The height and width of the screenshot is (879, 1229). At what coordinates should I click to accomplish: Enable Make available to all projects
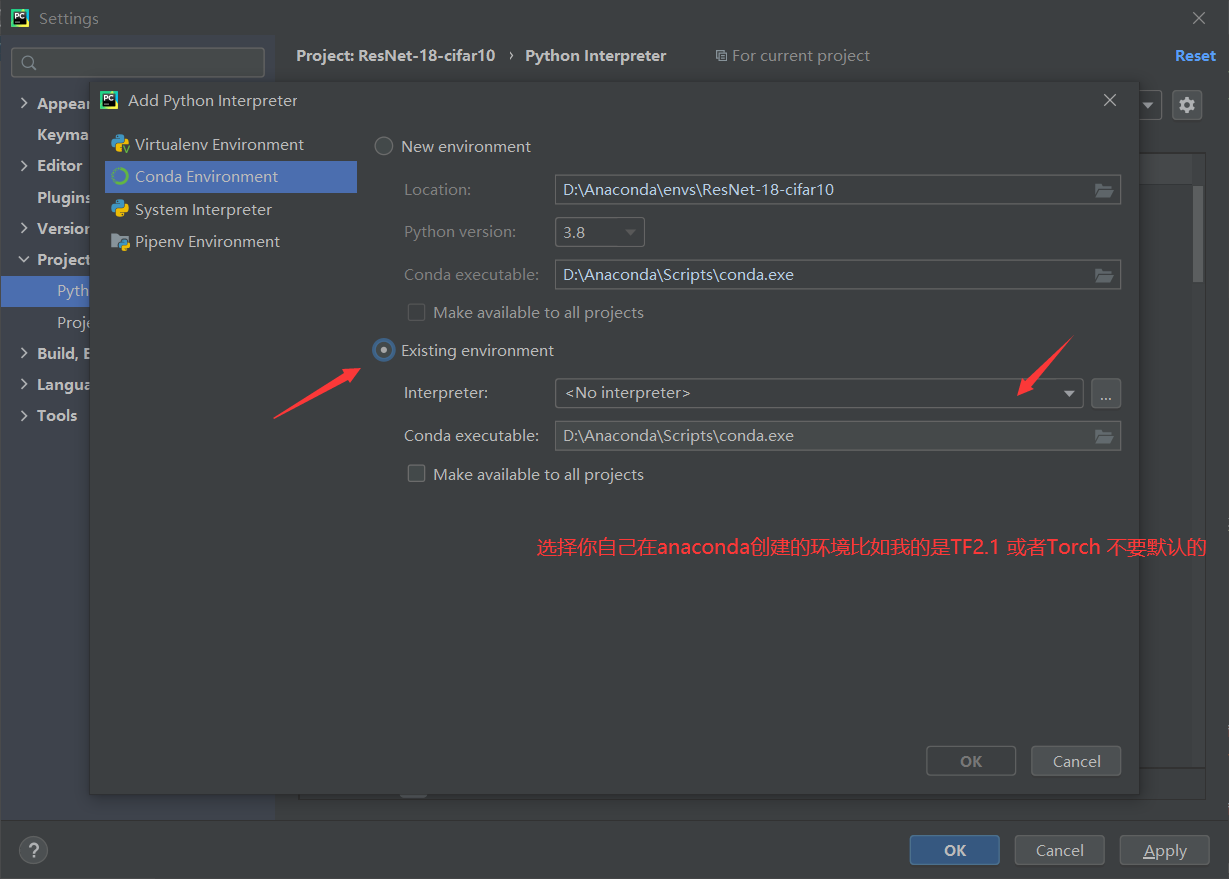click(x=416, y=473)
